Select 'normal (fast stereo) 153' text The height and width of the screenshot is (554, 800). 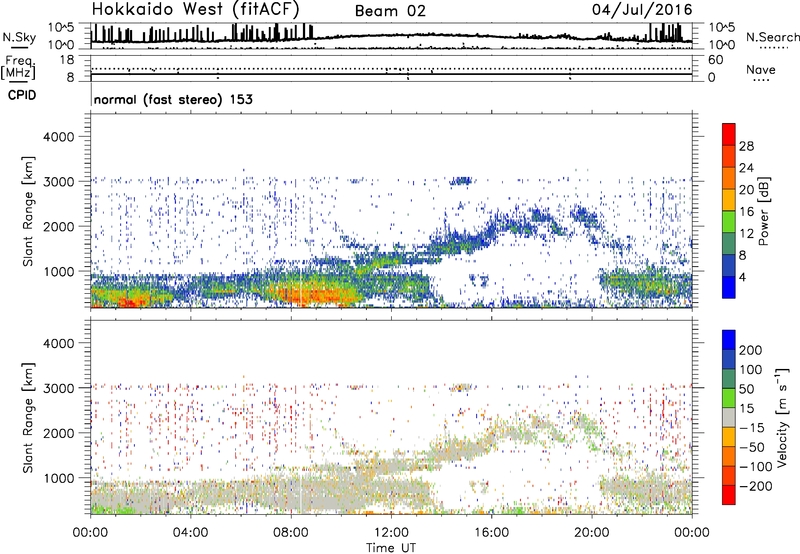coord(173,99)
